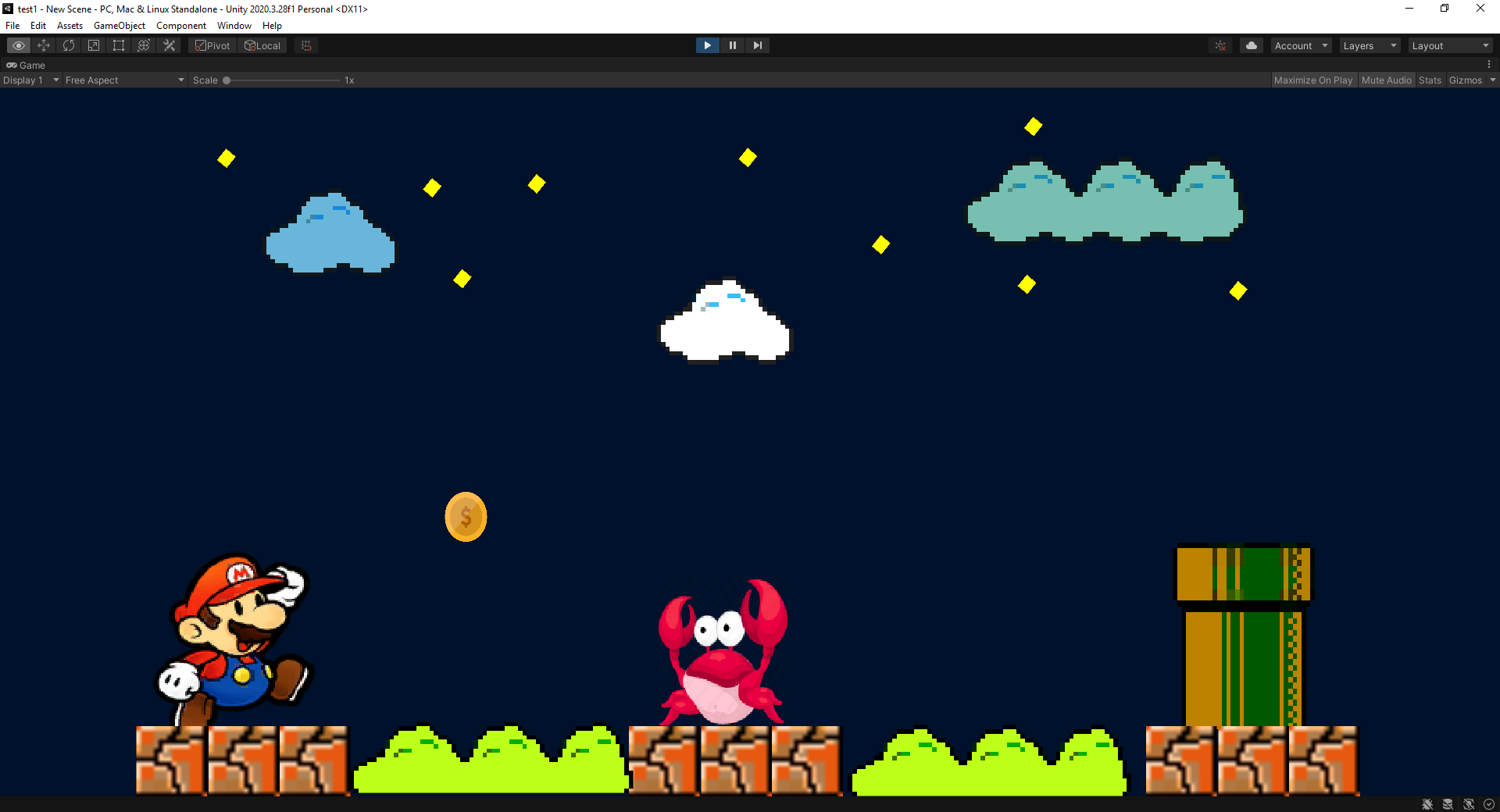Open the Layout dropdown
Image resolution: width=1500 pixels, height=812 pixels.
tap(1450, 45)
